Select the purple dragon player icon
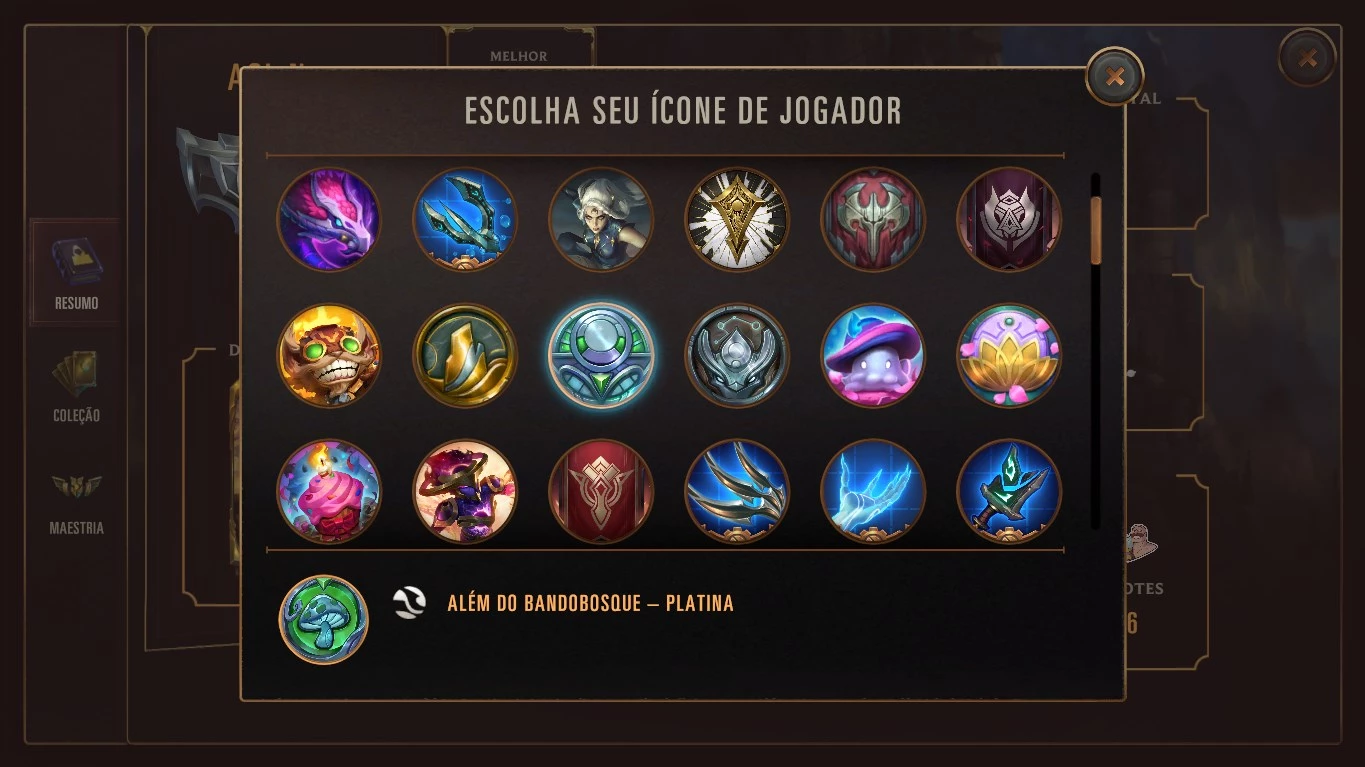 (329, 219)
